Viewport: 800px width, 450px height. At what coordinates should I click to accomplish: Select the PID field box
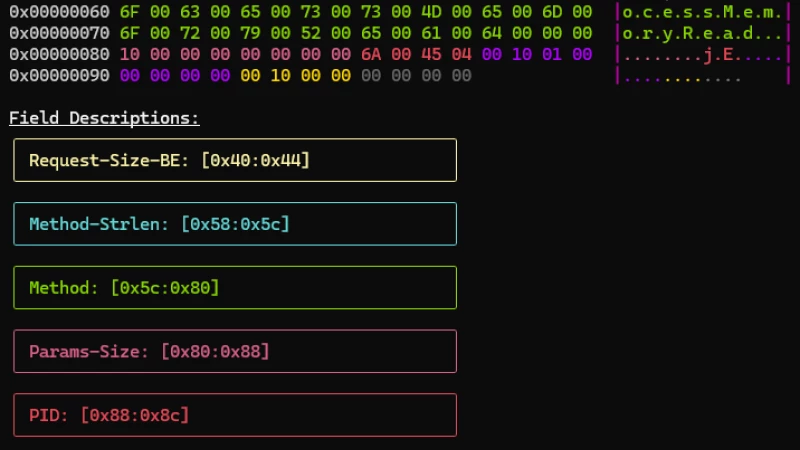[x=235, y=415]
